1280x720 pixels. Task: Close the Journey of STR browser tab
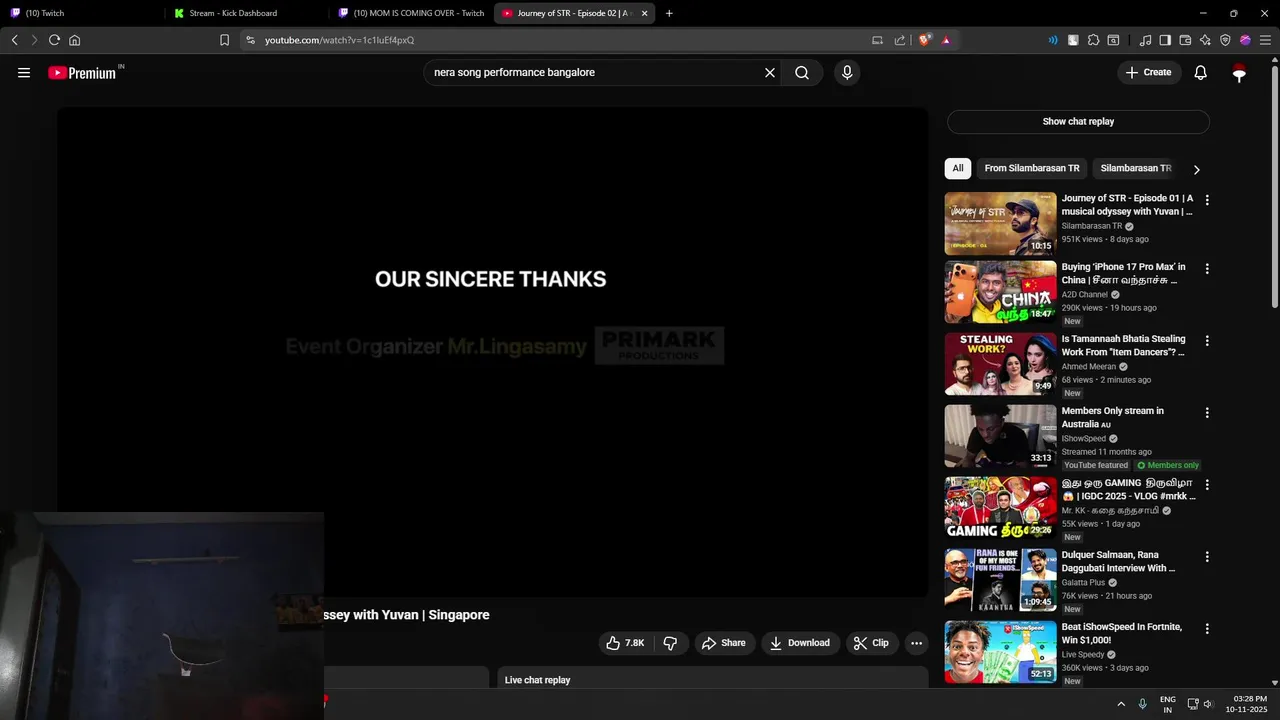(644, 13)
